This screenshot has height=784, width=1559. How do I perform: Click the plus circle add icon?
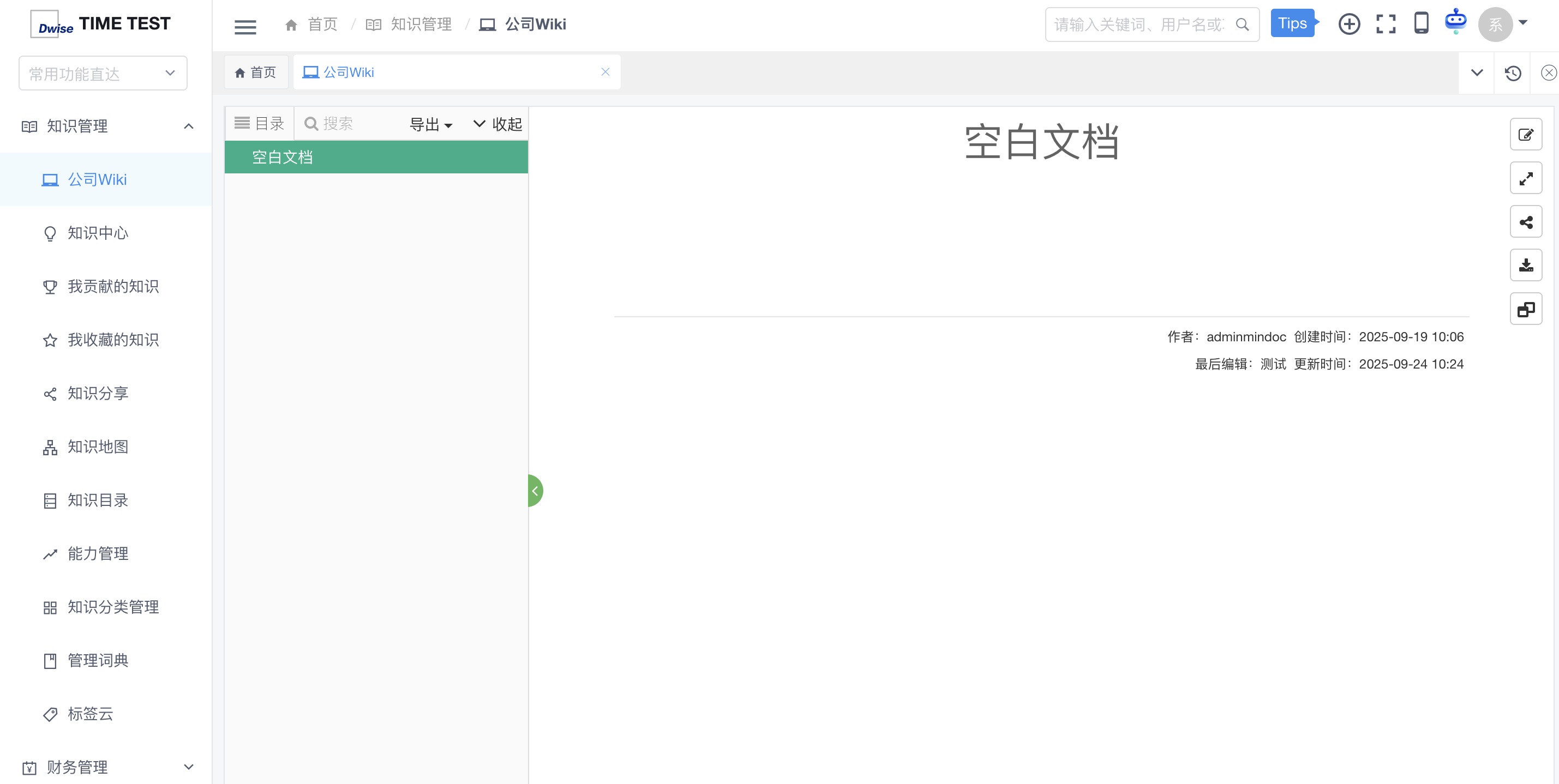pos(1349,24)
